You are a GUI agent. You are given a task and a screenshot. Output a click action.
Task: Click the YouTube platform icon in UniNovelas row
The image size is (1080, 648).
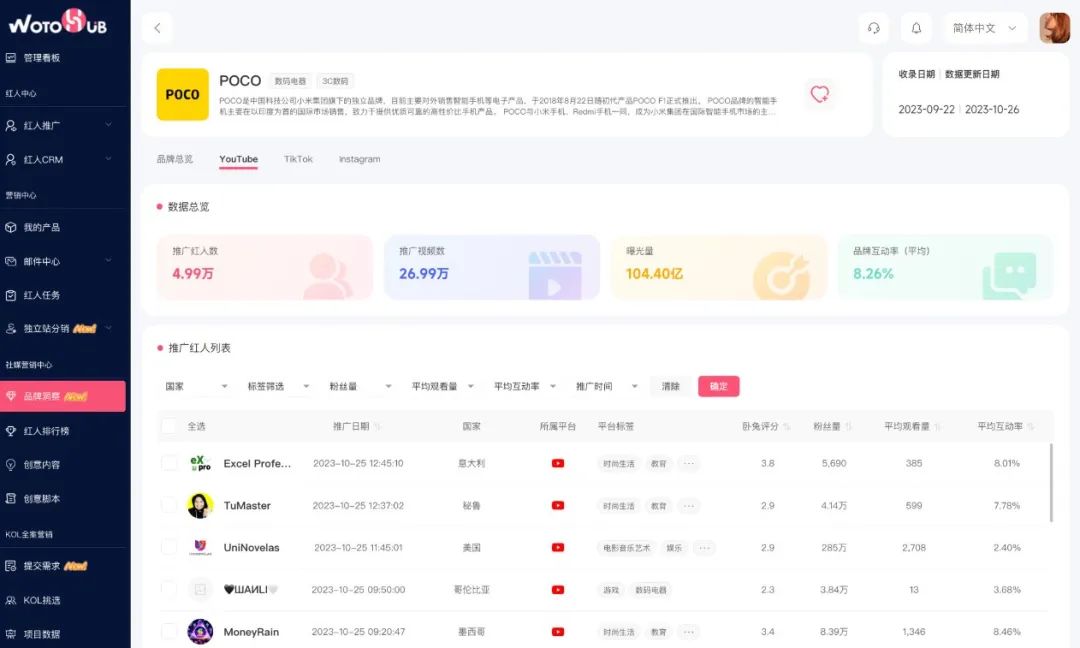pyautogui.click(x=557, y=547)
